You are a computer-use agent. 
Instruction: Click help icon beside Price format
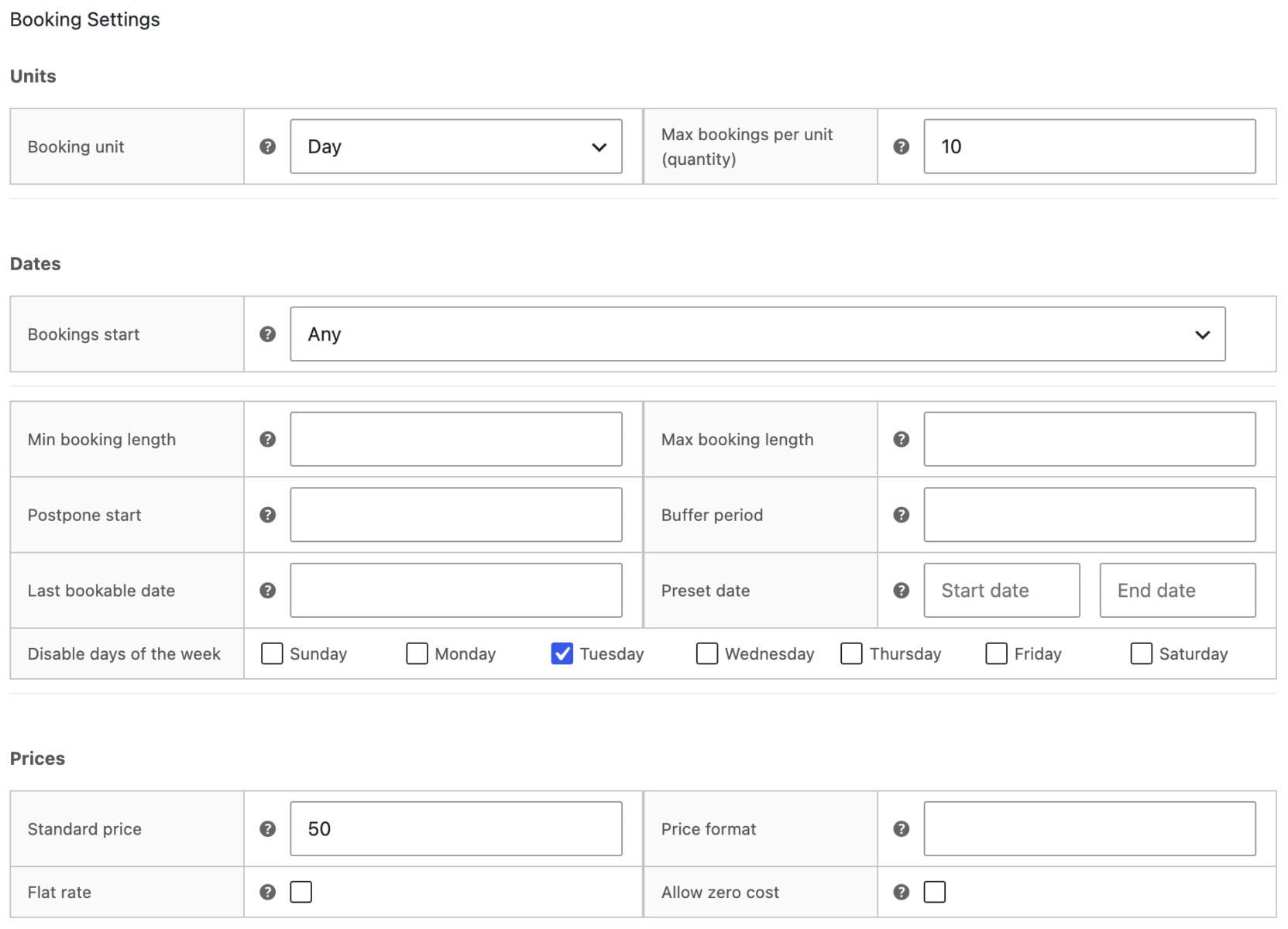[901, 828]
